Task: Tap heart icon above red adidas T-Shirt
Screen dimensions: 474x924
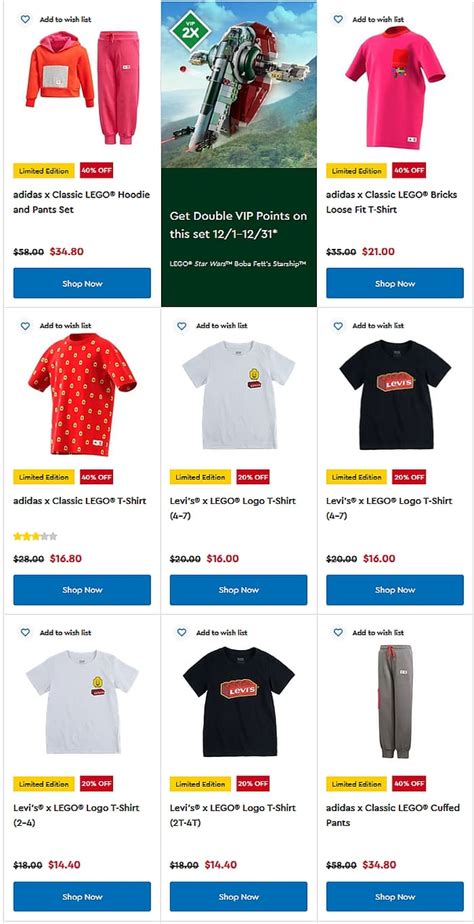Action: pos(25,326)
